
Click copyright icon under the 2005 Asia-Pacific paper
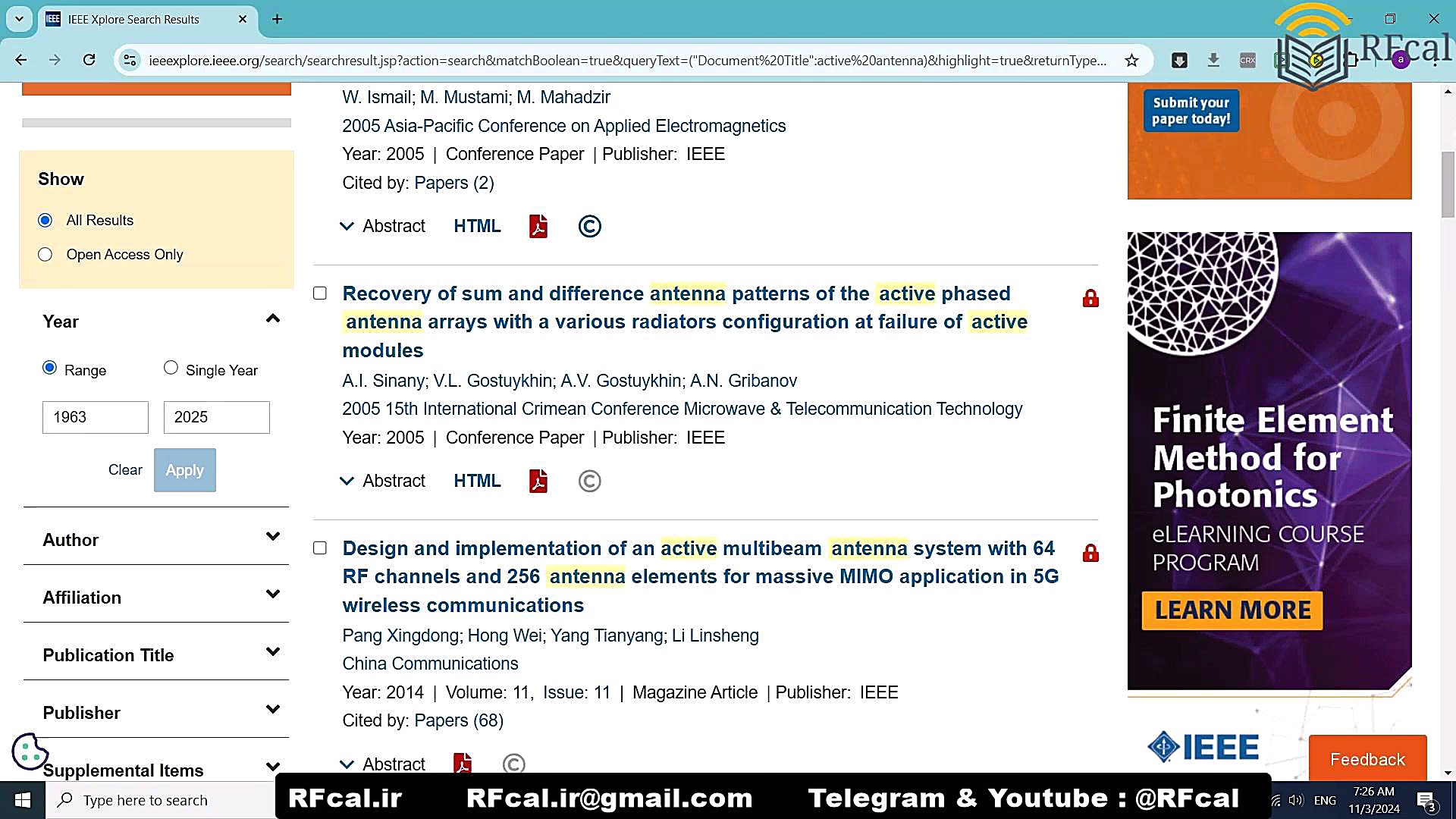pyautogui.click(x=589, y=226)
